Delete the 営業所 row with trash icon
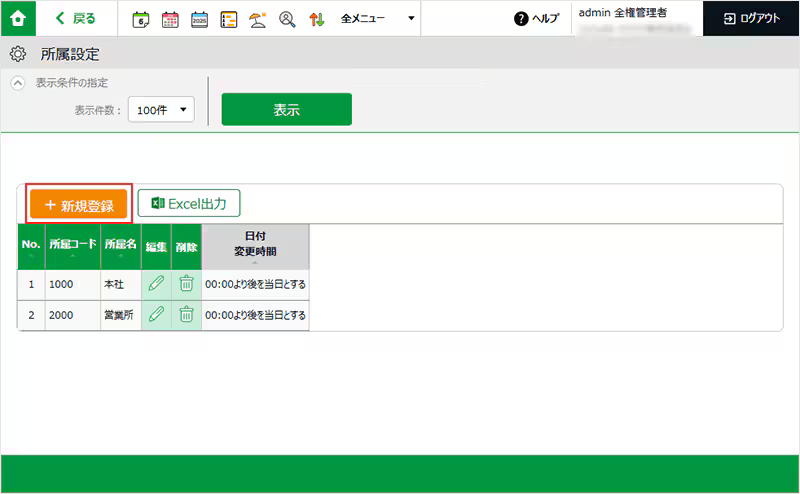 point(186,315)
